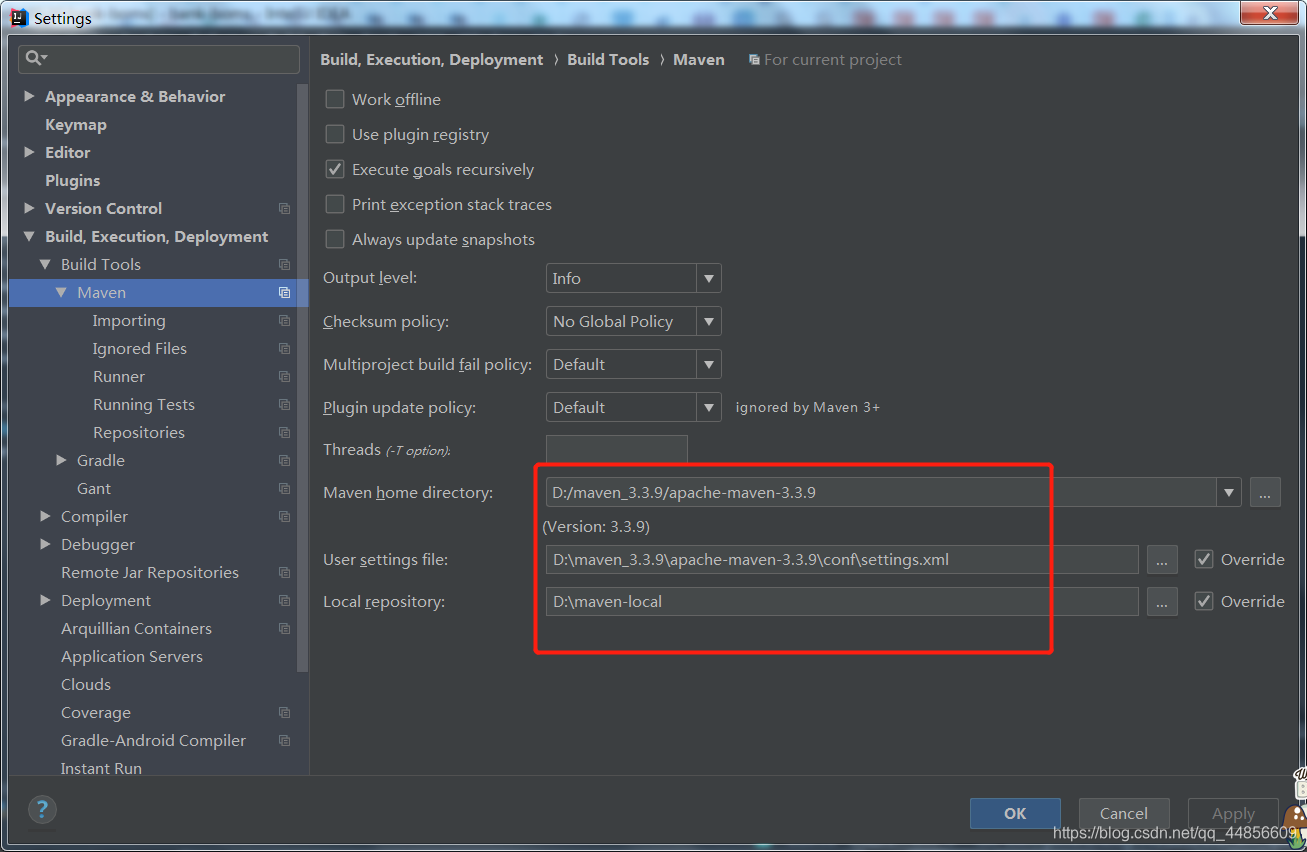1307x852 pixels.
Task: Select Keymap in settings tree
Action: [x=76, y=125]
